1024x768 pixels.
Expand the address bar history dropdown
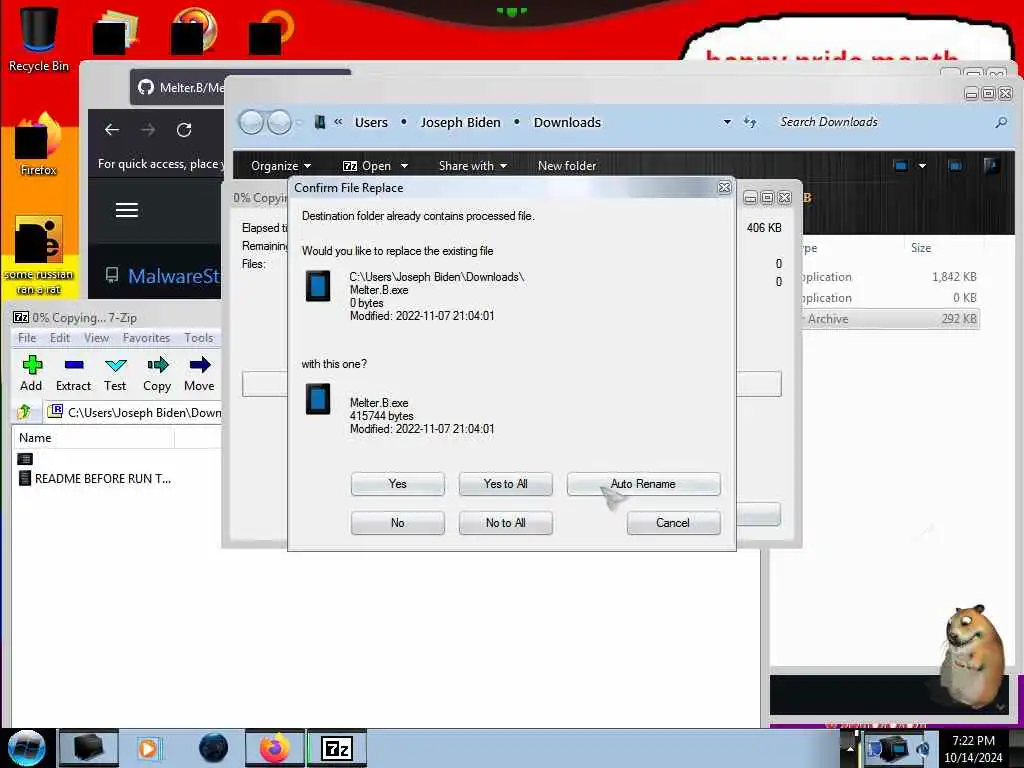tap(727, 122)
